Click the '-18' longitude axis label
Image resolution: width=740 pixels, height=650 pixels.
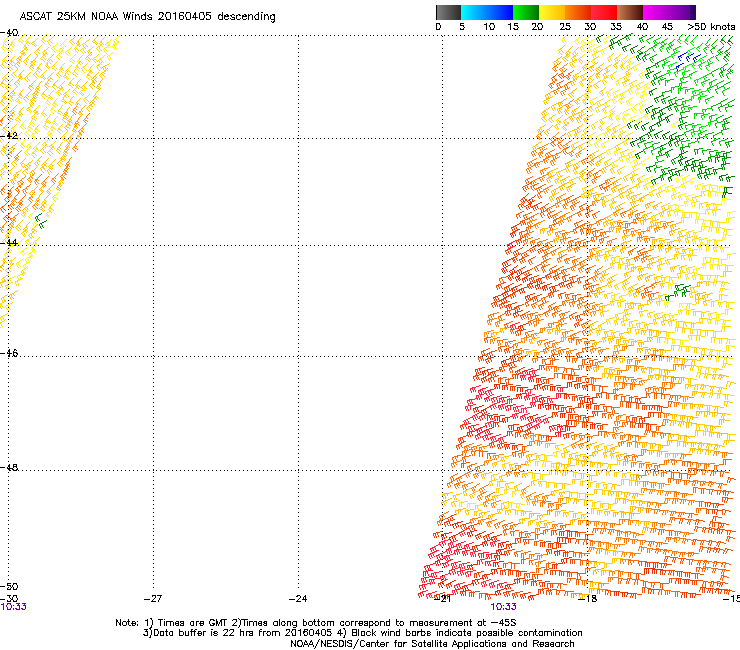(588, 599)
